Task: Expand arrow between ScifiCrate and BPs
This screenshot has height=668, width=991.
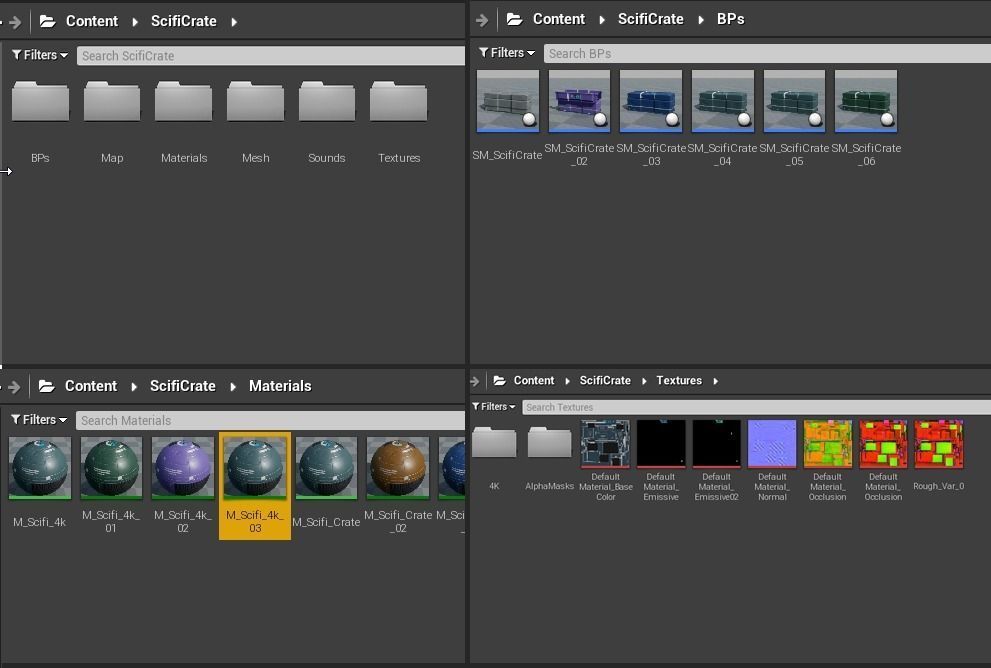Action: (x=701, y=20)
